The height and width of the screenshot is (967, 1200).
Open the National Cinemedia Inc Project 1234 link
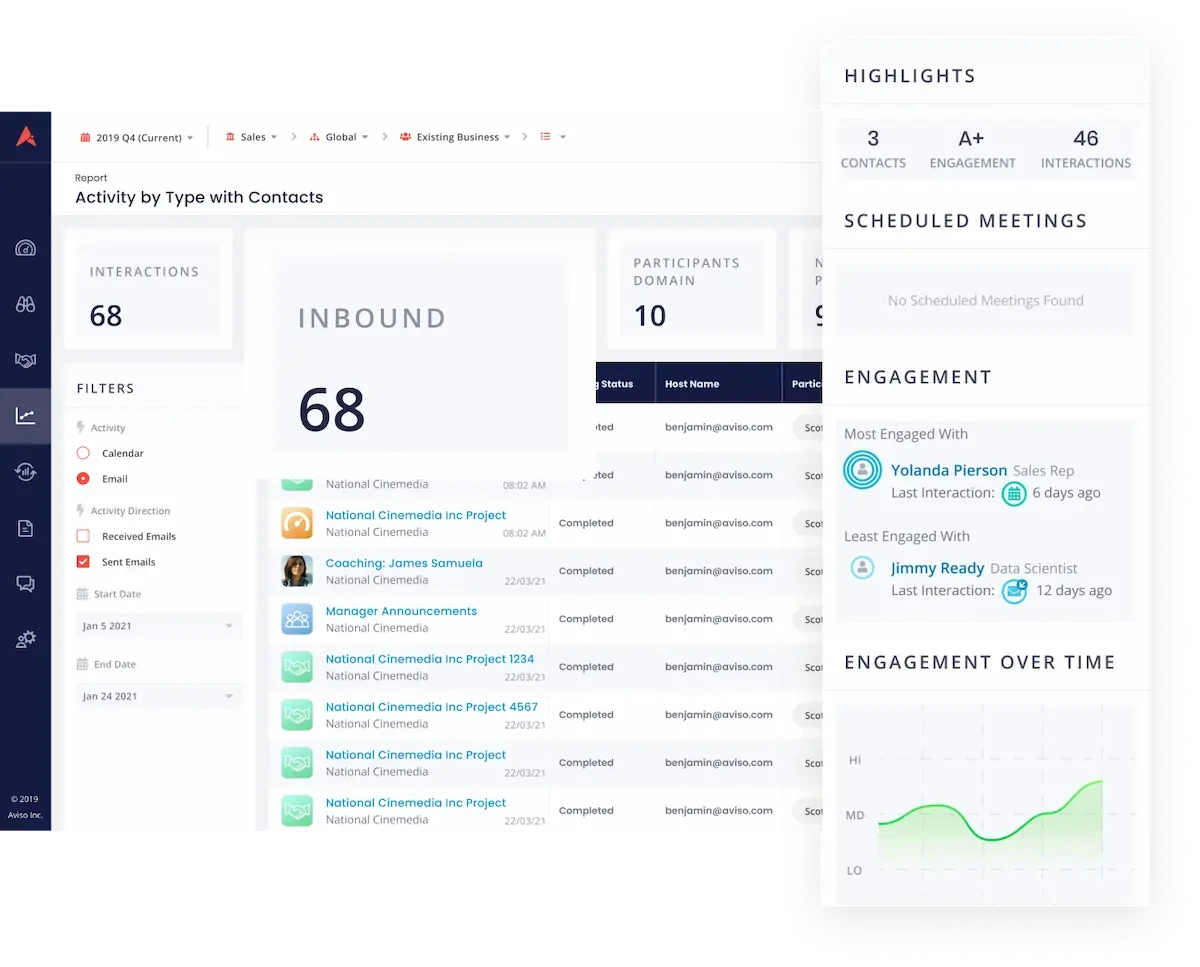click(x=430, y=659)
